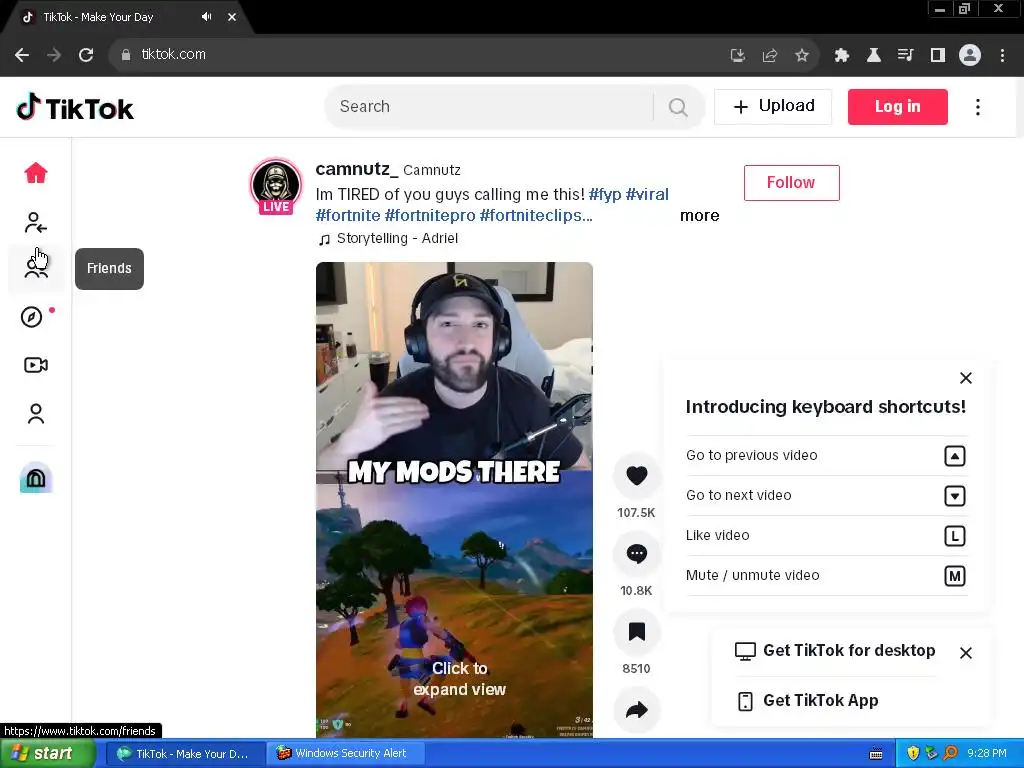The height and width of the screenshot is (768, 1024).
Task: Save video with the bookmark icon
Action: [x=637, y=632]
